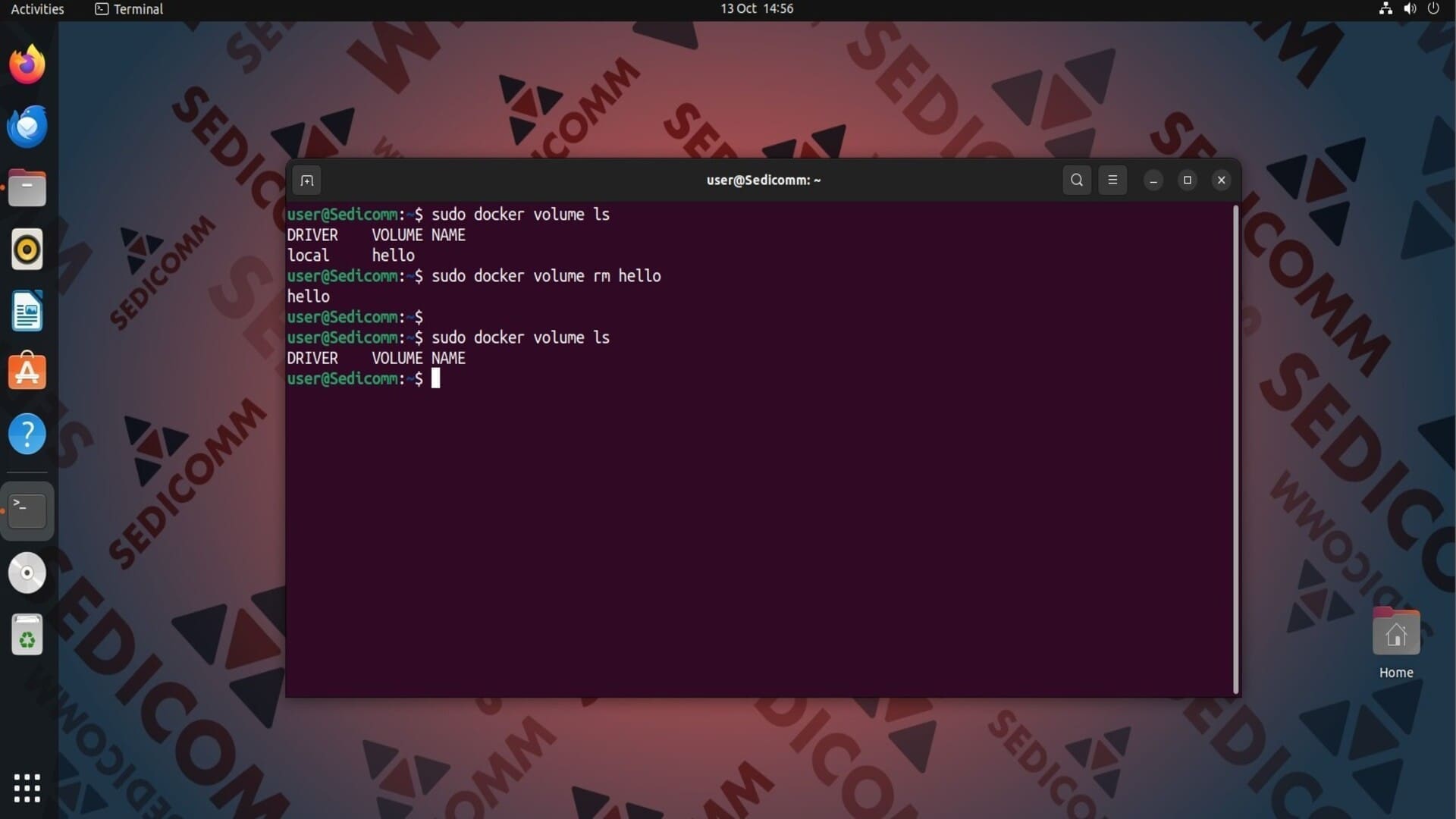
Task: Open the Trash from the dock
Action: tap(27, 635)
